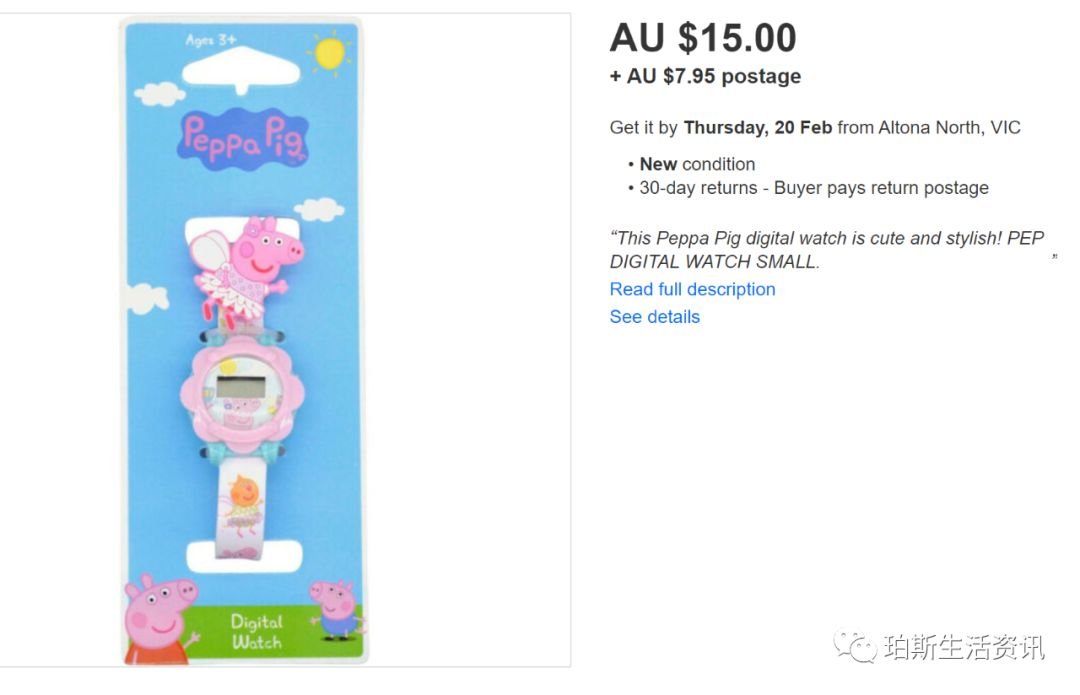Click the Ages 3+ label on packaging
1080x695 pixels.
point(211,40)
